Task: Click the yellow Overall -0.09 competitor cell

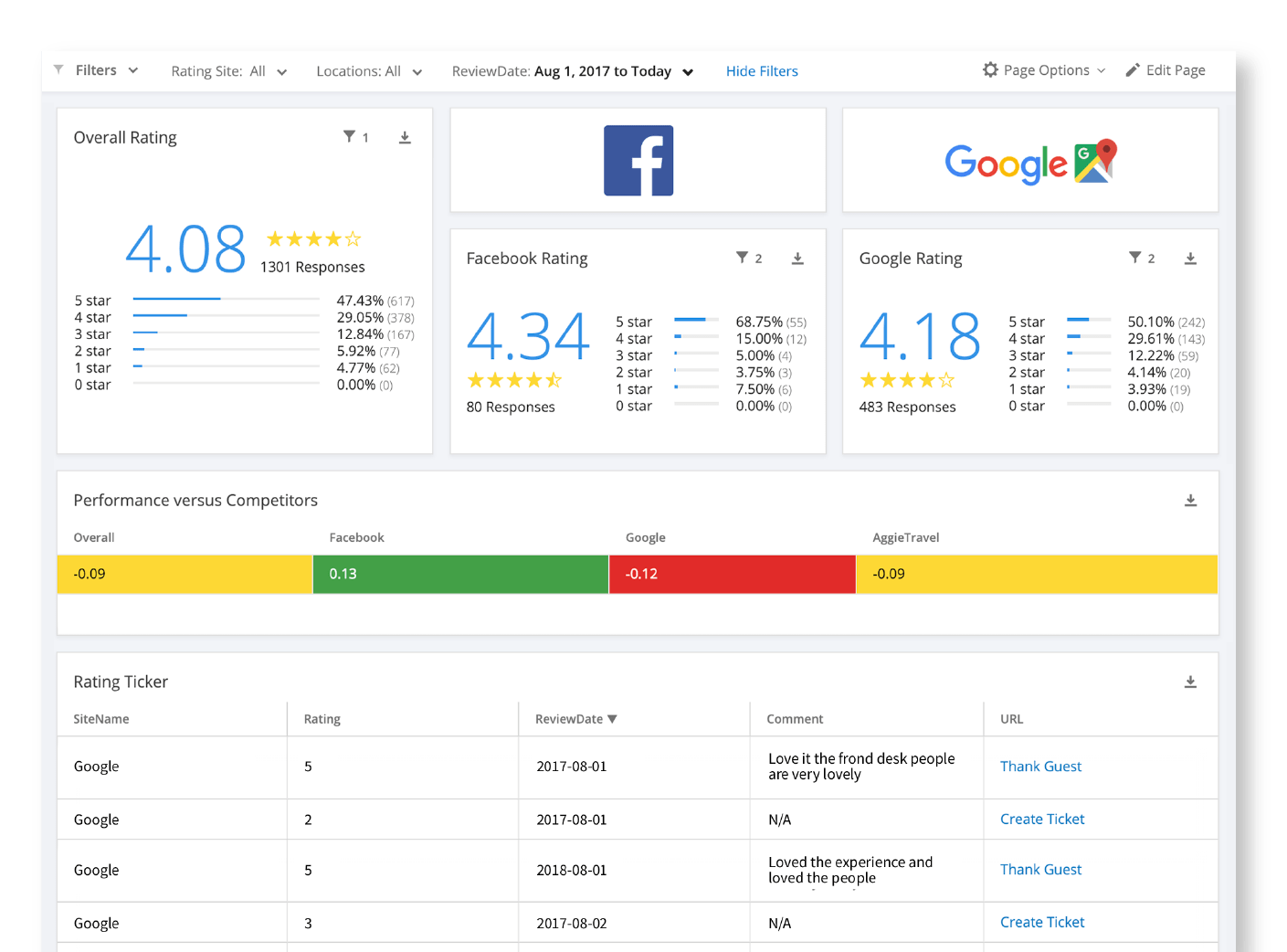Action: coord(185,574)
